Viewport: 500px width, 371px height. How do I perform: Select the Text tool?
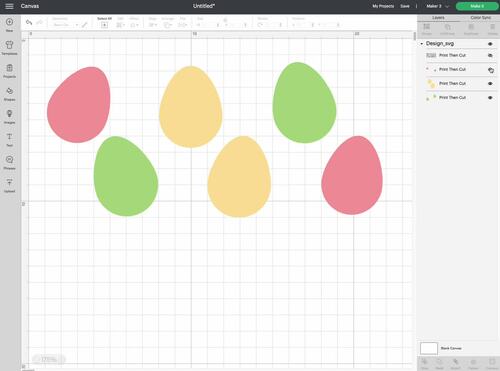9,137
